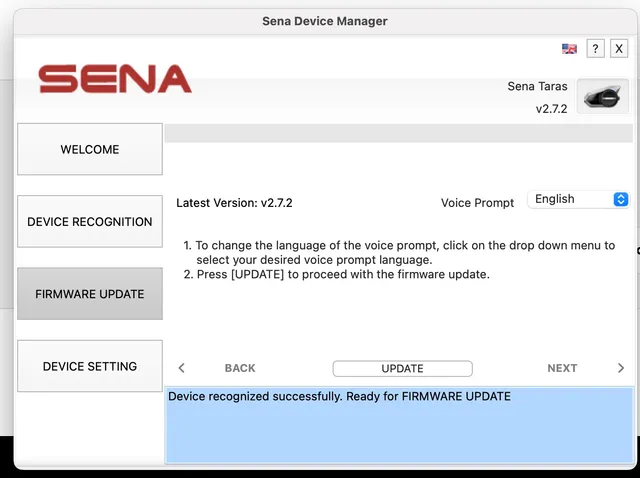Click the right chevron arrow beside NEXT

[621, 368]
